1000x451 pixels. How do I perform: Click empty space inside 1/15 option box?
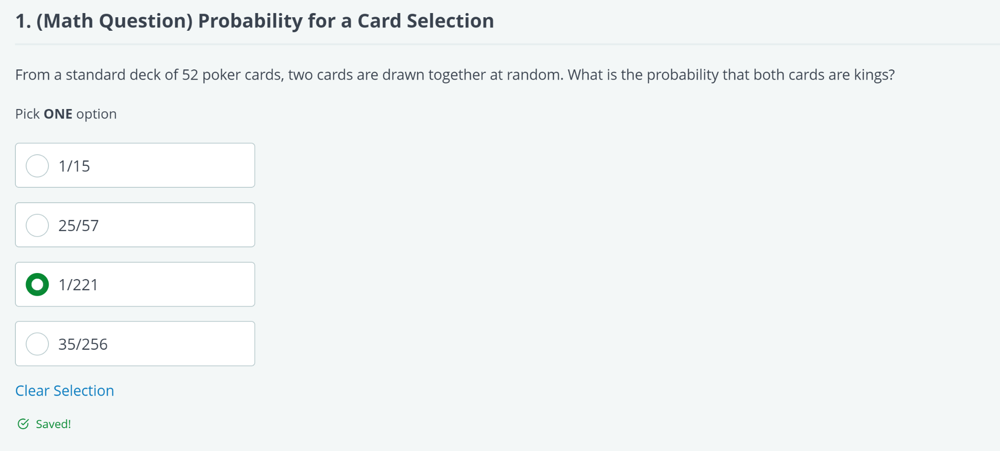[179, 166]
